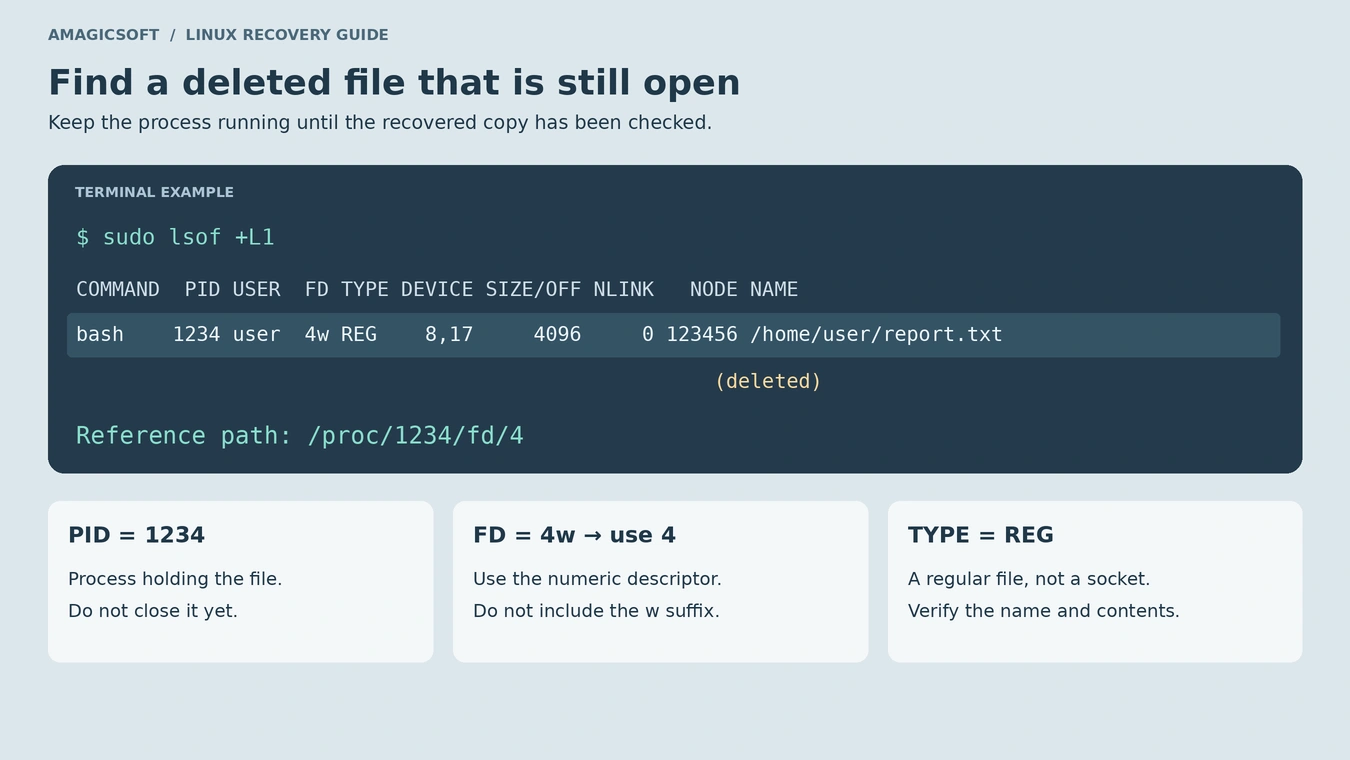Click the 'PID = 1234' card title

click(136, 535)
